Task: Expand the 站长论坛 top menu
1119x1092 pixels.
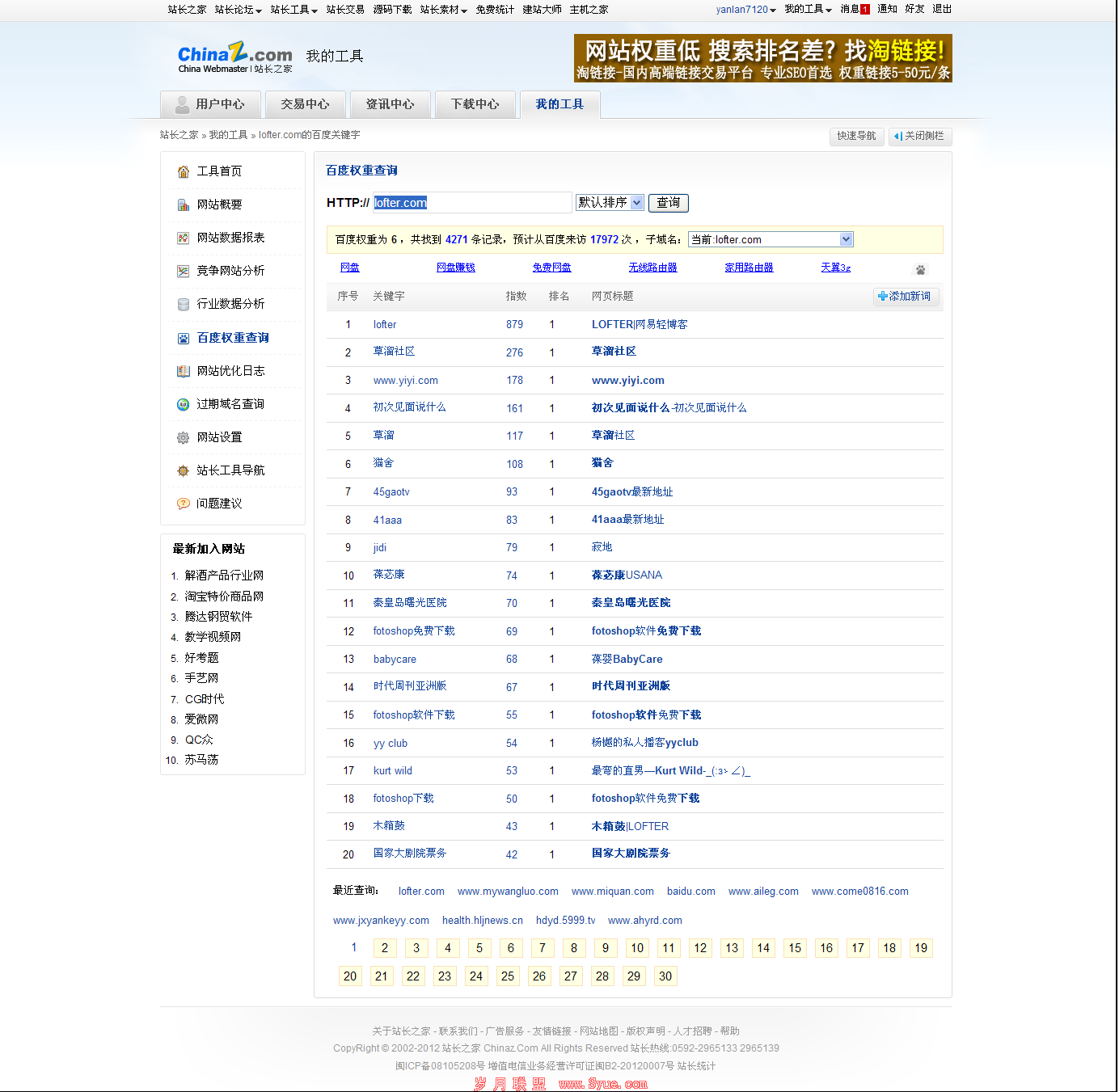Action: (239, 10)
